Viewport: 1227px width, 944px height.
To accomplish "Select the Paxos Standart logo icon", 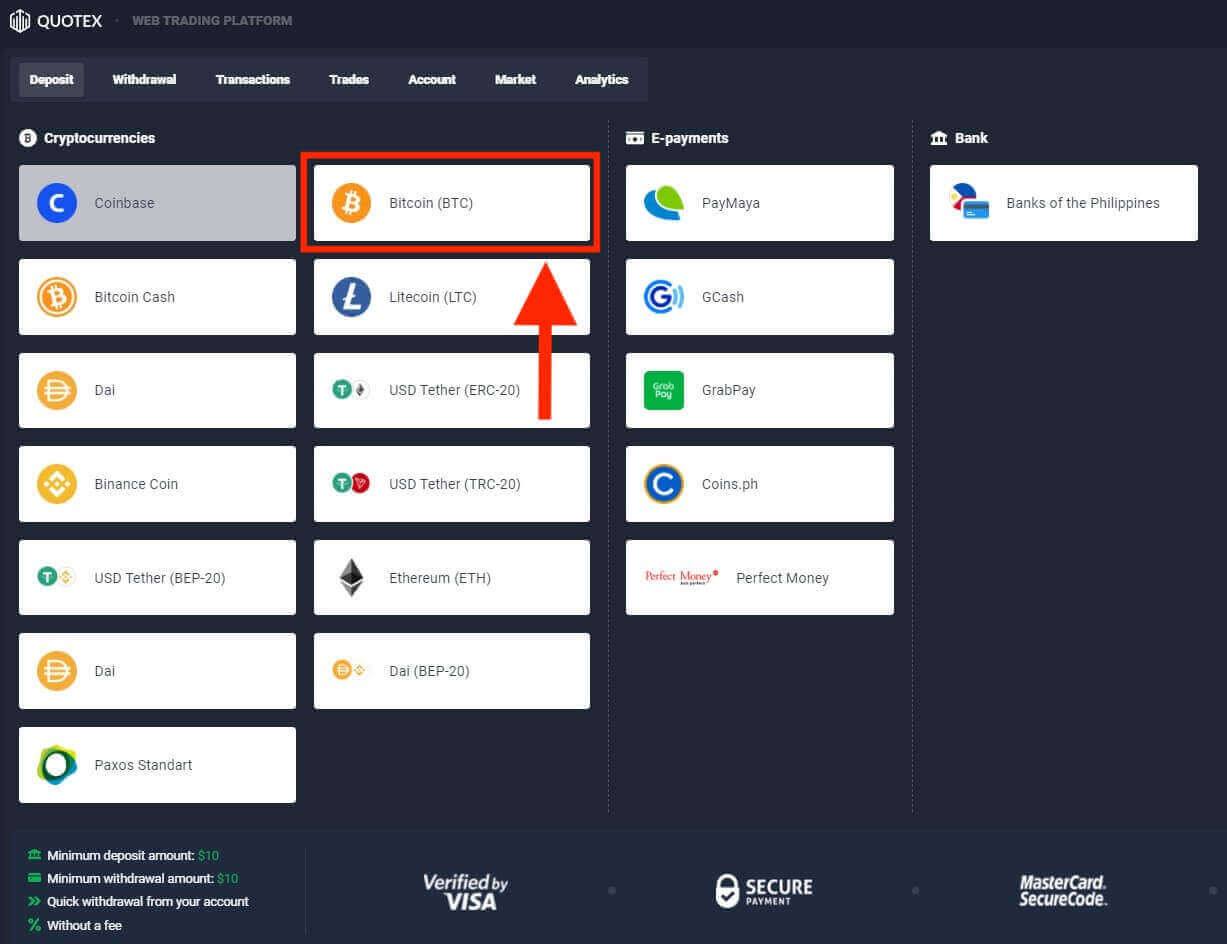I will [57, 765].
